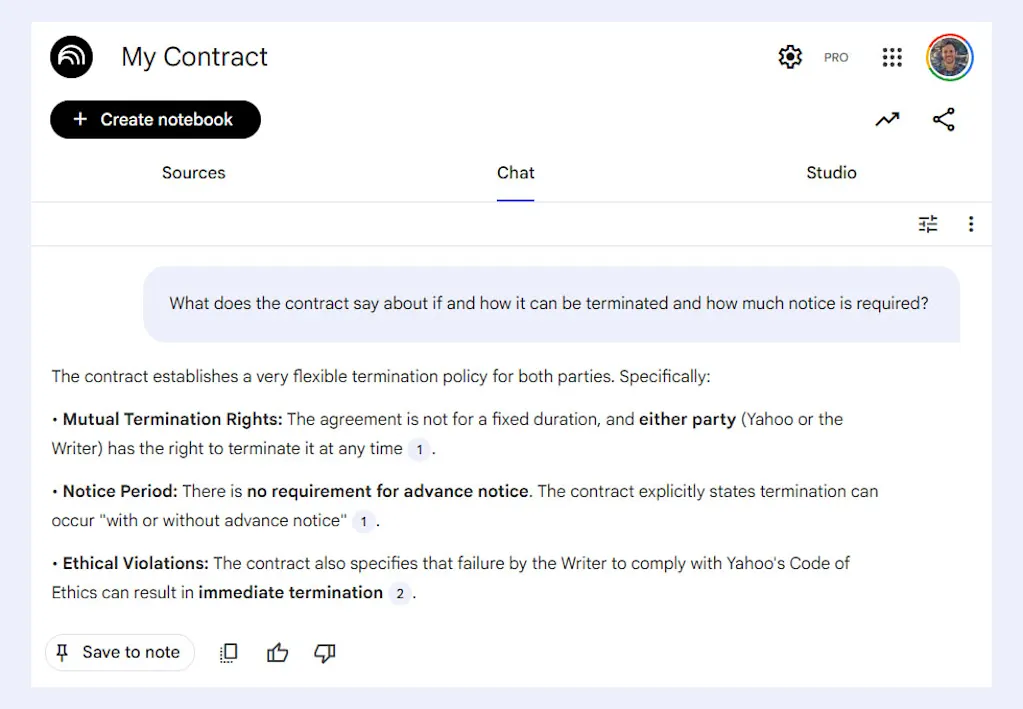This screenshot has height=709, width=1023.
Task: Open the Studio tab
Action: [x=831, y=173]
